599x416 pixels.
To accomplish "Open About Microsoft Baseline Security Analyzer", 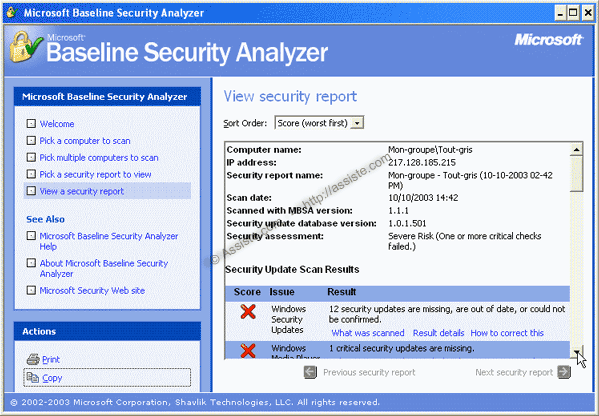I will [104, 268].
